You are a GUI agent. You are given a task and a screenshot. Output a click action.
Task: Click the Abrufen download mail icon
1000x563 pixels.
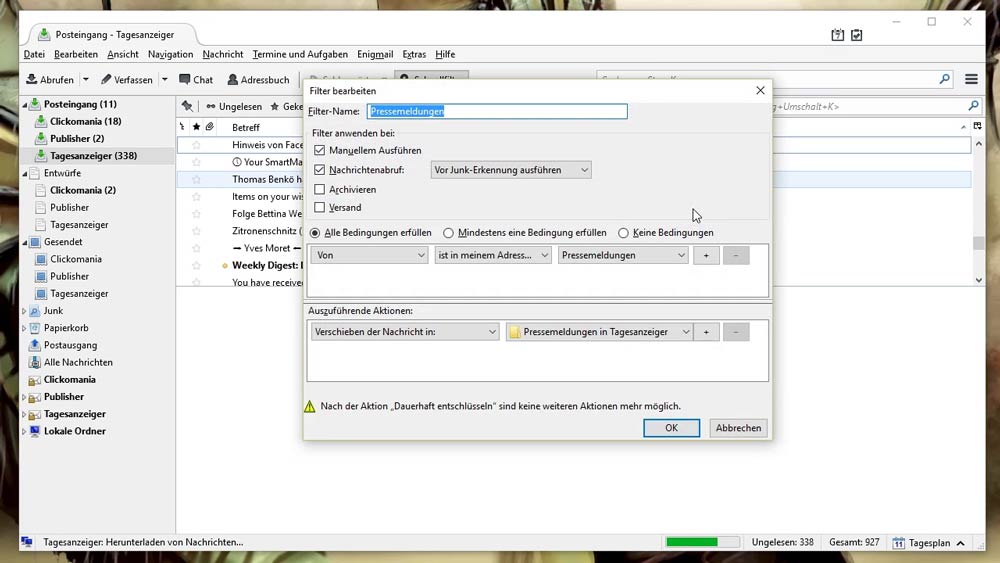[32, 80]
